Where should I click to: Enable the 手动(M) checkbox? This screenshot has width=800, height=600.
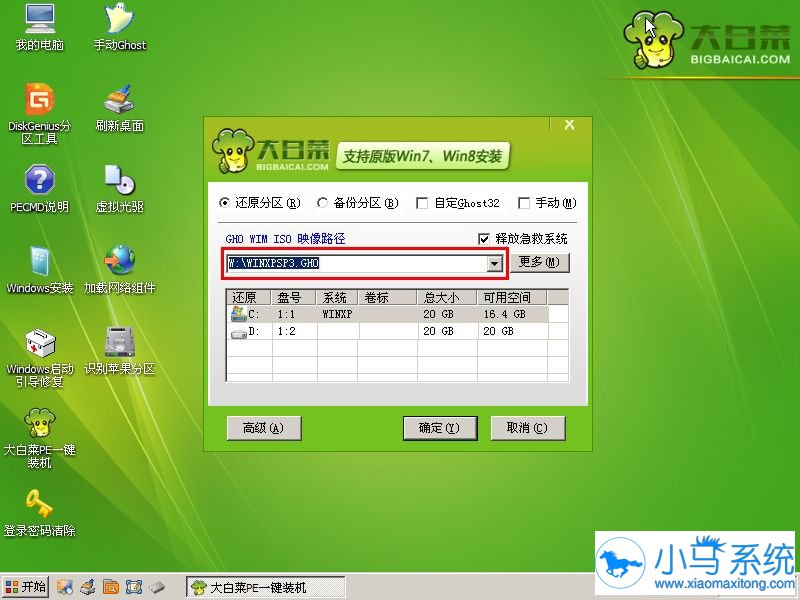tap(523, 204)
